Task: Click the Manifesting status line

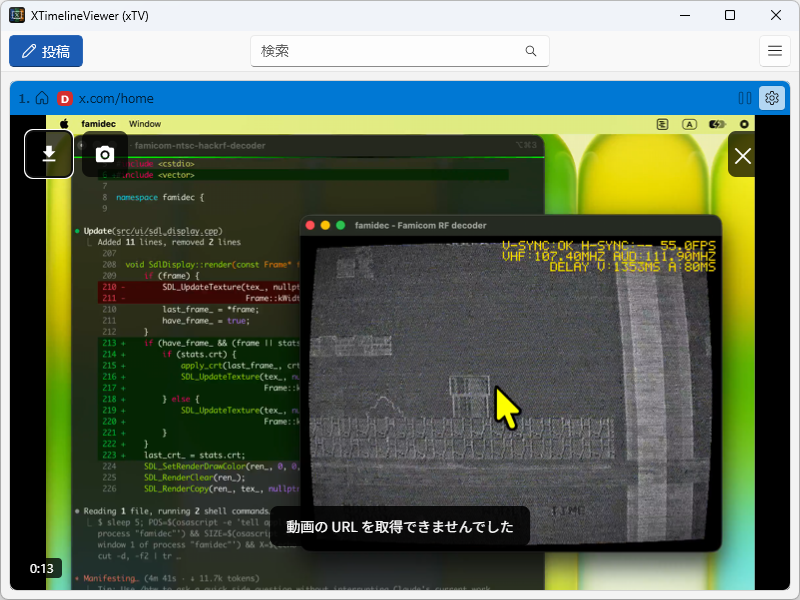Action: coord(171,579)
